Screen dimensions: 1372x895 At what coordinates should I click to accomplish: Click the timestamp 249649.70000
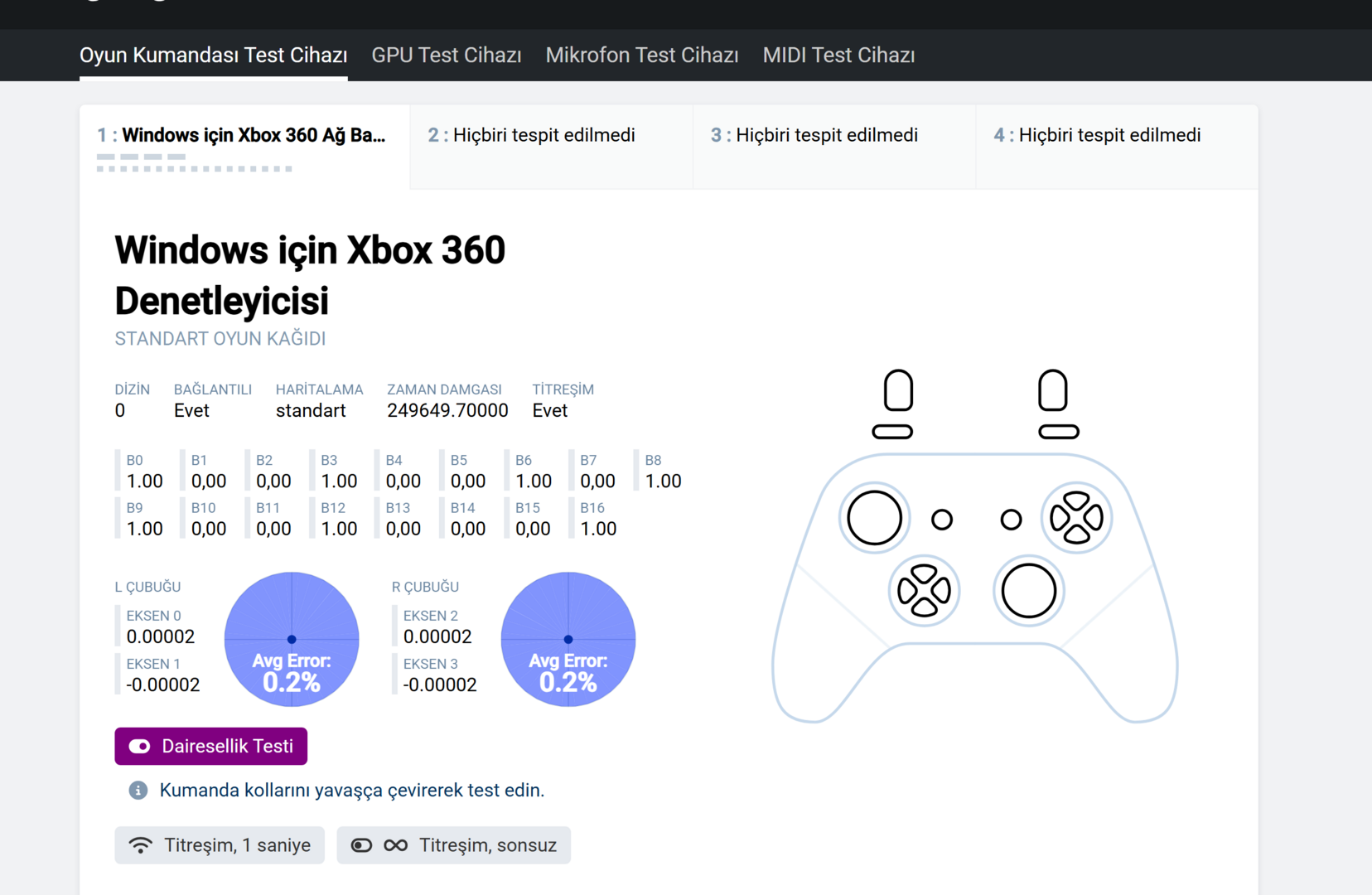[x=447, y=410]
